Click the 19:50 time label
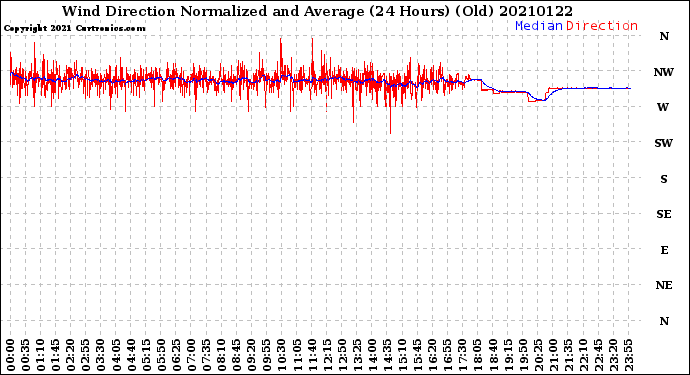The height and width of the screenshot is (375, 690). click(x=523, y=355)
